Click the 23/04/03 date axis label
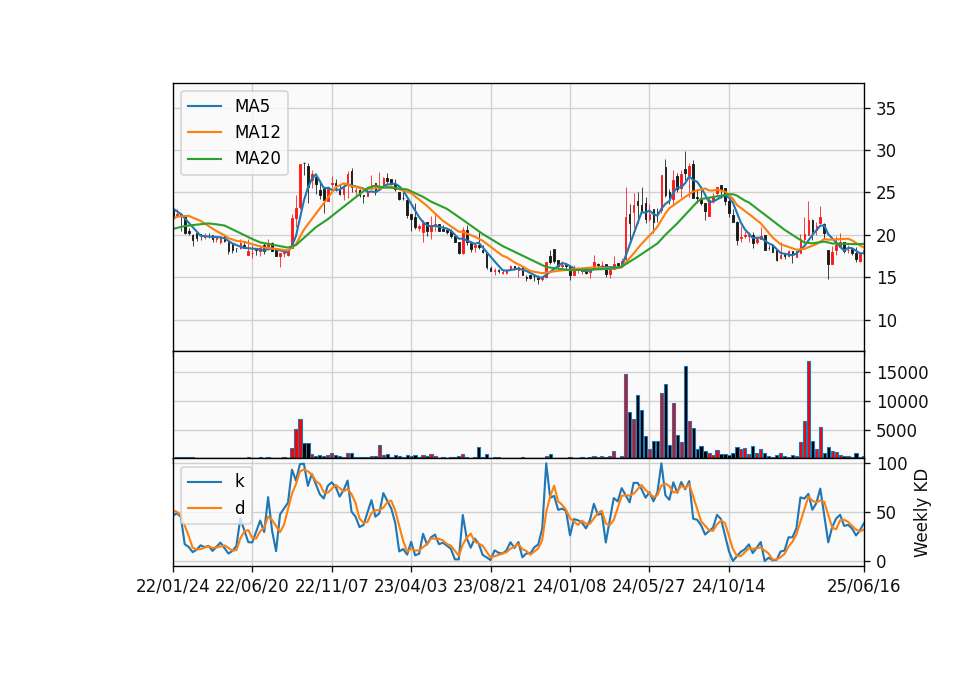Screen dimensions: 960x690 tap(411, 586)
